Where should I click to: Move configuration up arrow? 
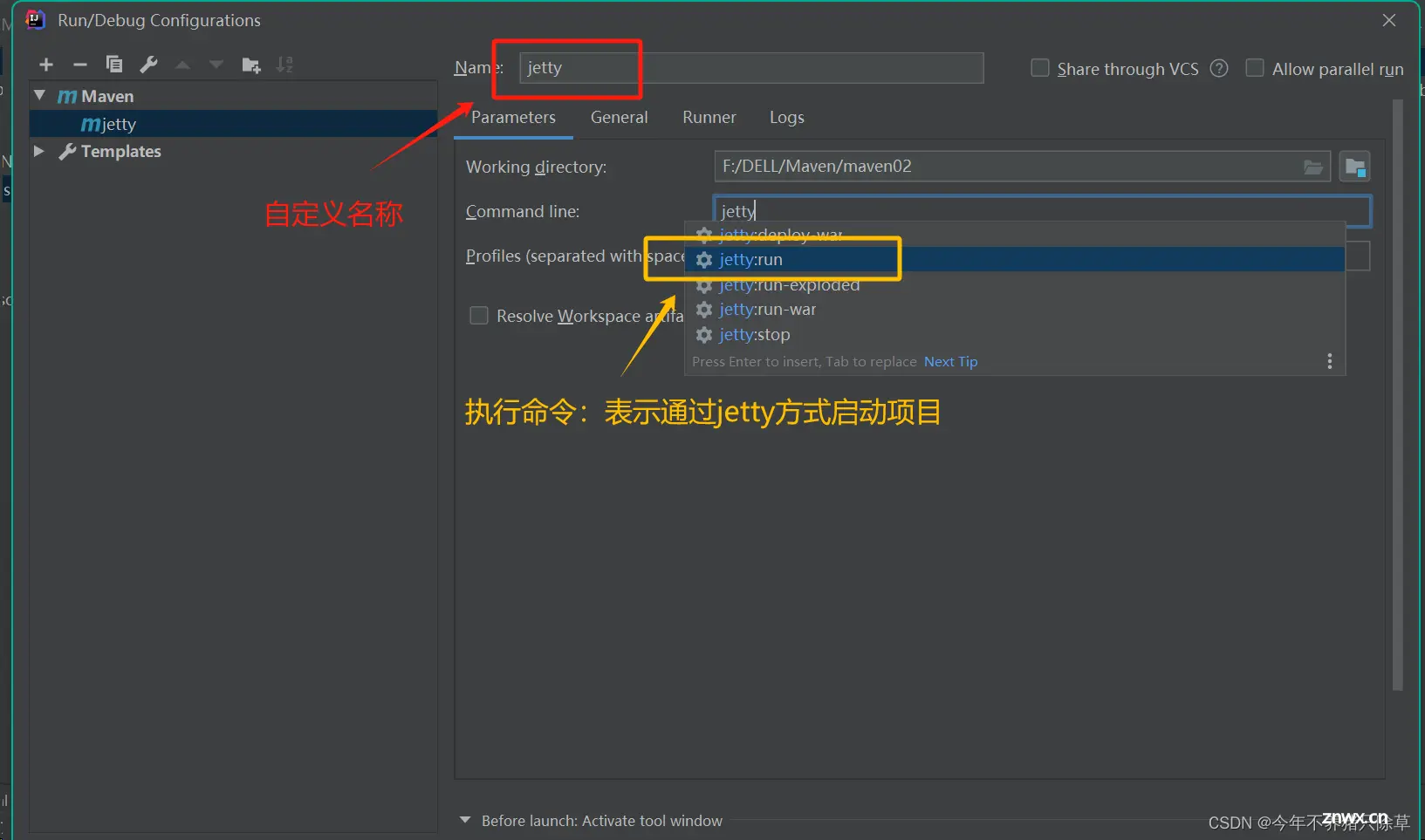click(x=182, y=65)
